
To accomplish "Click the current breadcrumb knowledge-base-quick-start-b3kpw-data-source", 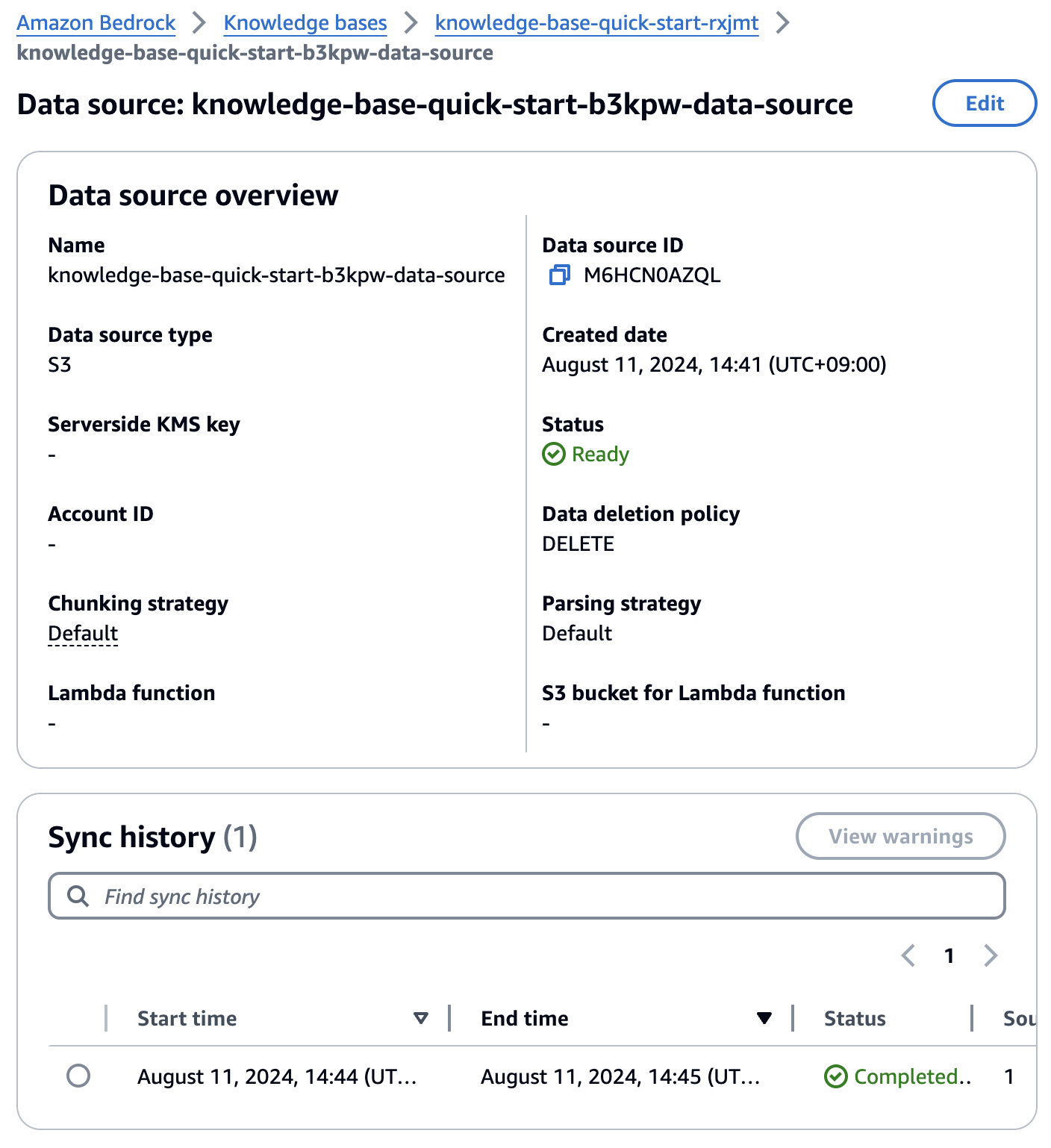I will tap(255, 53).
